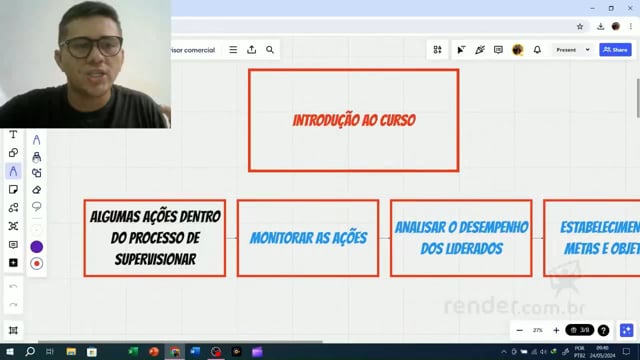Viewport: 640px width, 360px height.
Task: Search the board with magnifier icon
Action: 270,50
